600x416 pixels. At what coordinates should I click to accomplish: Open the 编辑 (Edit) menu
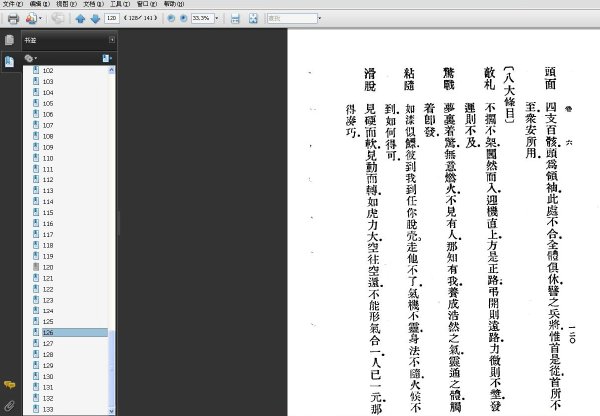point(40,4)
